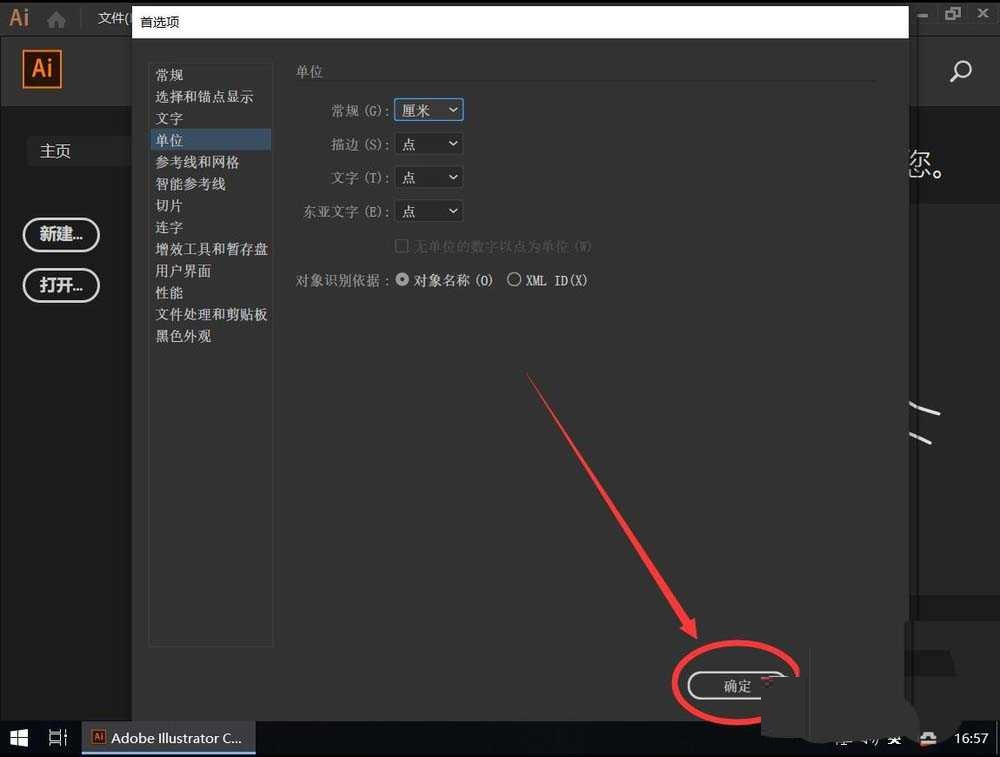Click the Home icon next to the Ai logo
This screenshot has width=1000, height=757.
(57, 17)
